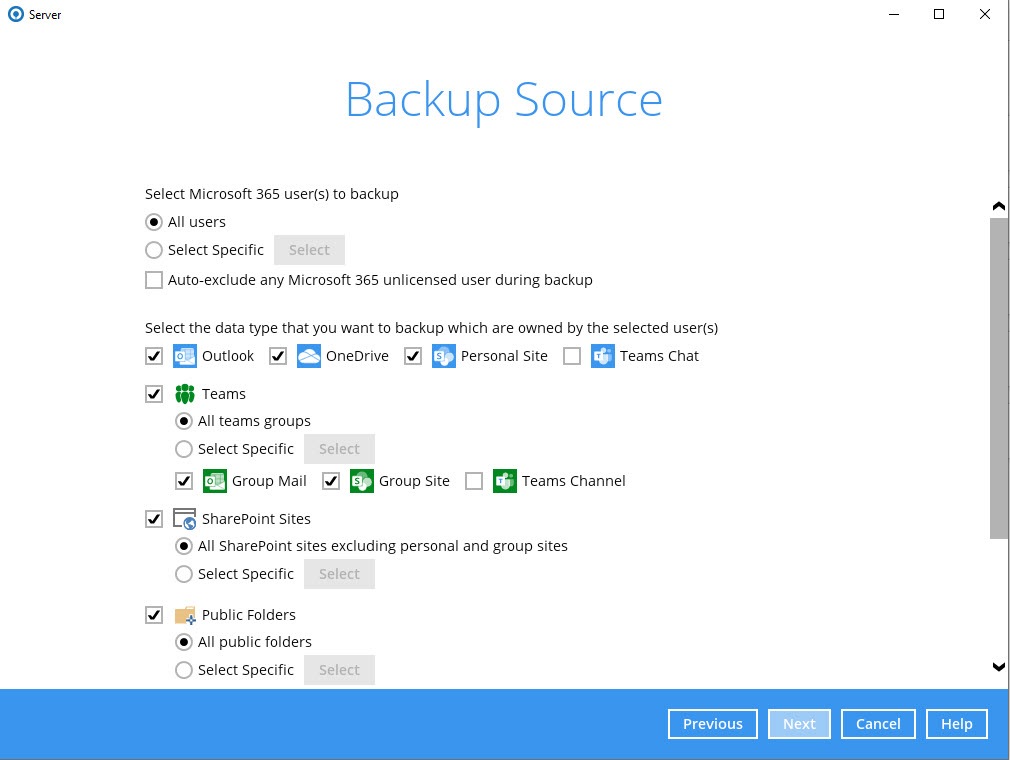
Task: Click the Outlook icon
Action: point(184,355)
